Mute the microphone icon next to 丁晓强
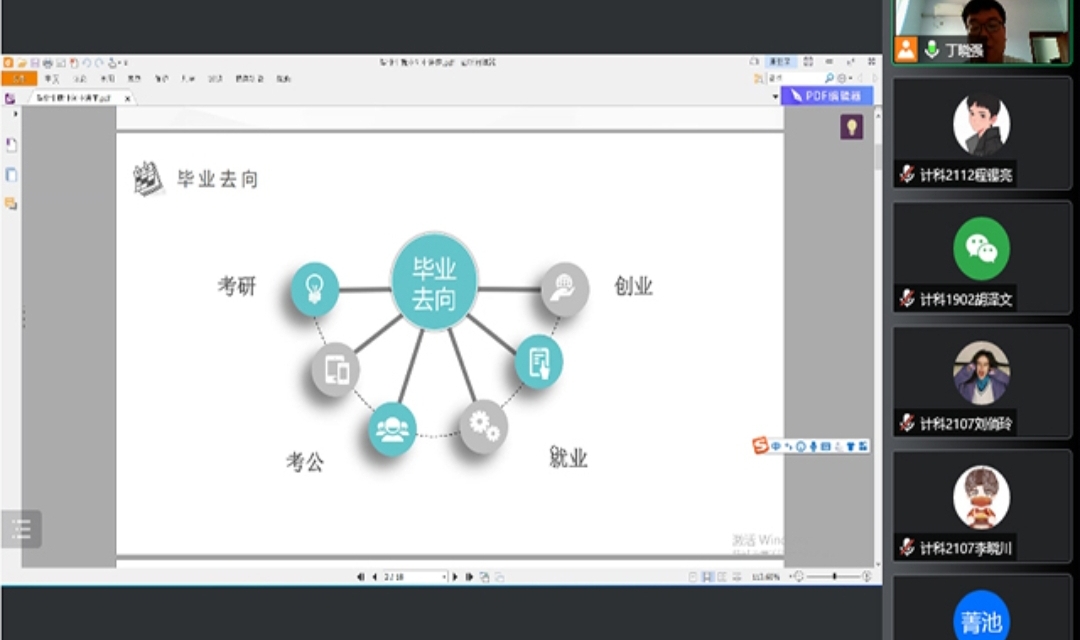The image size is (1080, 640). click(x=933, y=48)
